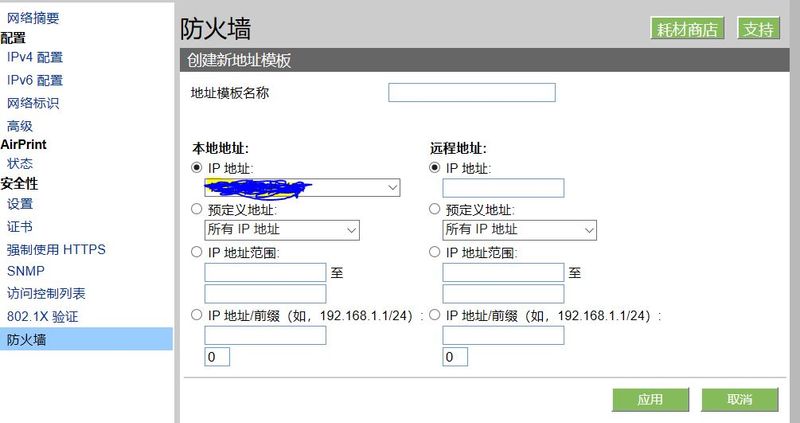The width and height of the screenshot is (800, 423).
Task: Select local 预定义地址 radio option
Action: (197, 210)
